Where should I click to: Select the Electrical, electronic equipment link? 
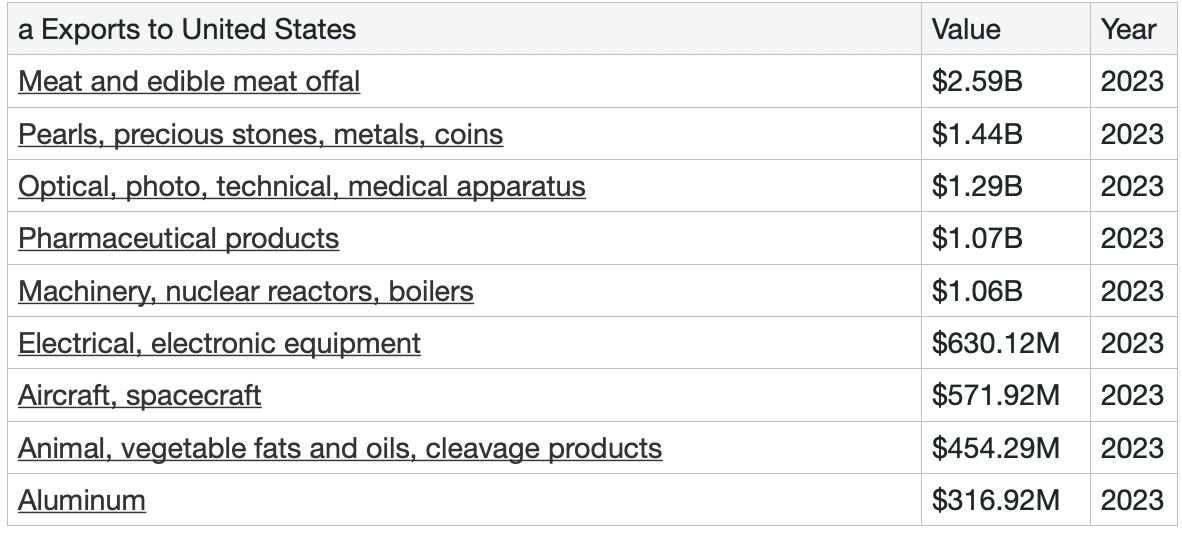tap(219, 343)
